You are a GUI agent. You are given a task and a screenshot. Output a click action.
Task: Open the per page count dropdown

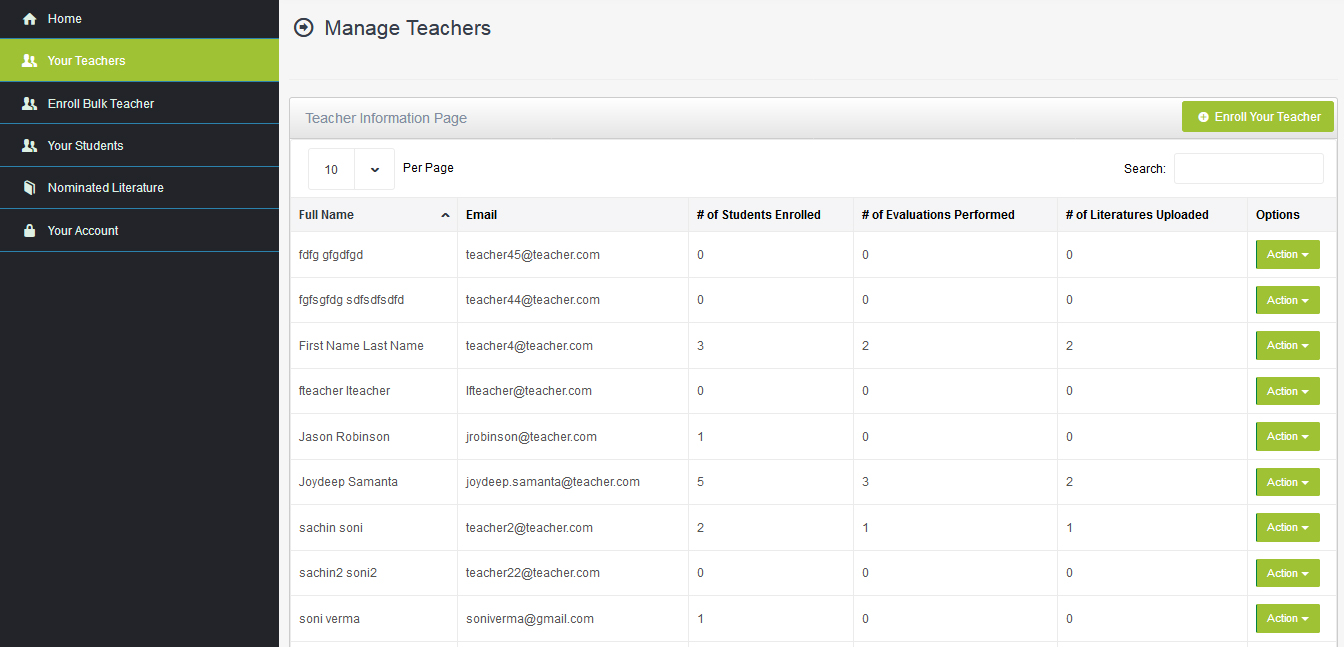coord(351,169)
